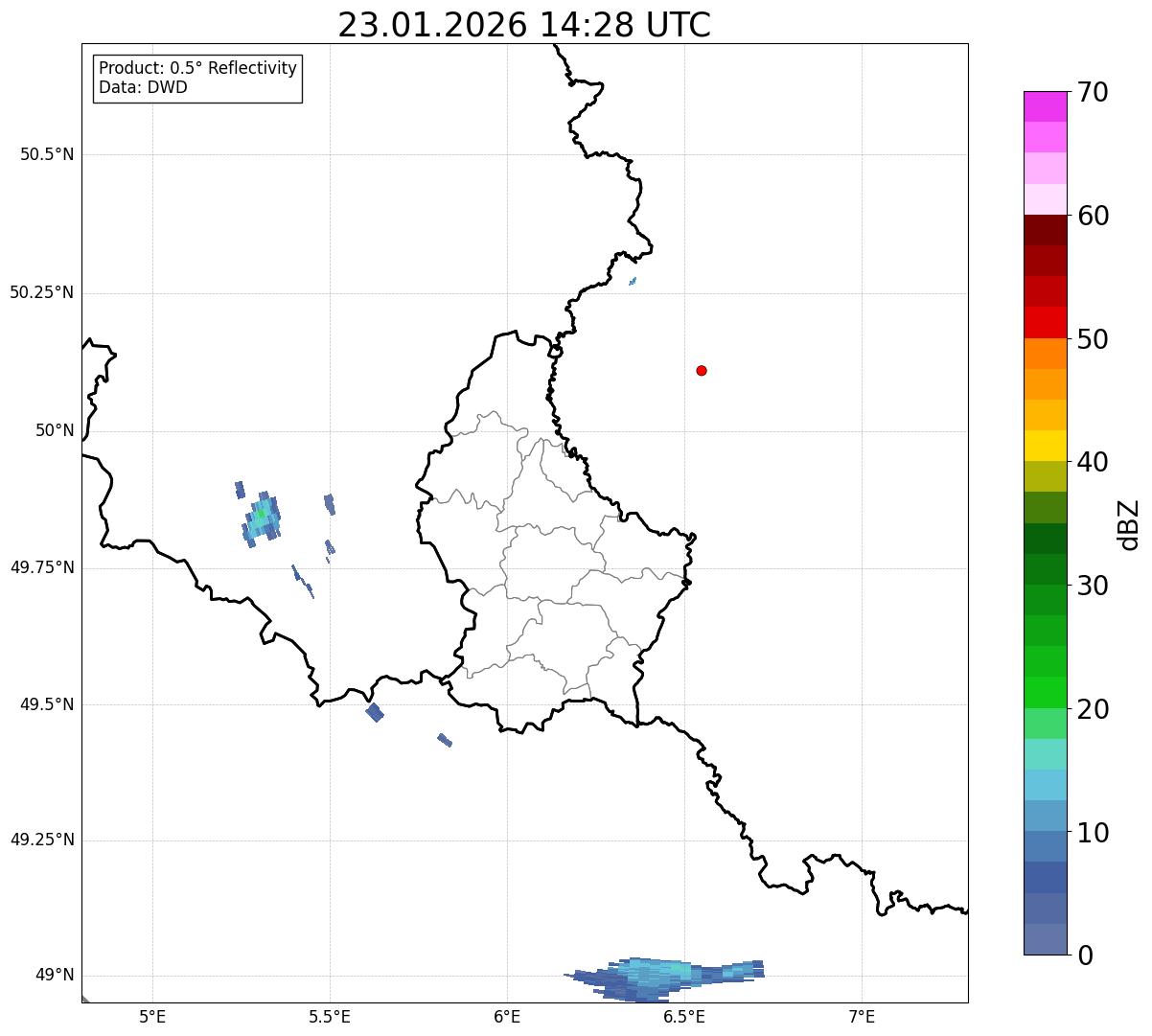
Task: Click the 6.5°E longitude label
Action: point(684,1016)
